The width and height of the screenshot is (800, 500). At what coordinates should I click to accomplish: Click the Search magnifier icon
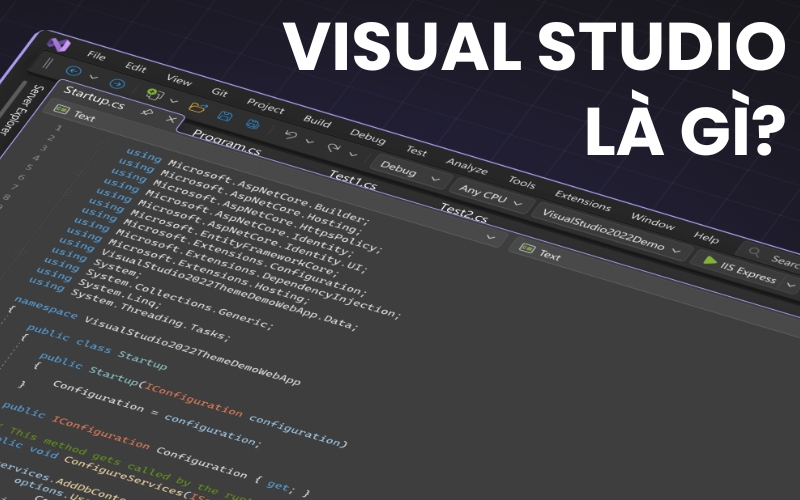[x=754, y=252]
